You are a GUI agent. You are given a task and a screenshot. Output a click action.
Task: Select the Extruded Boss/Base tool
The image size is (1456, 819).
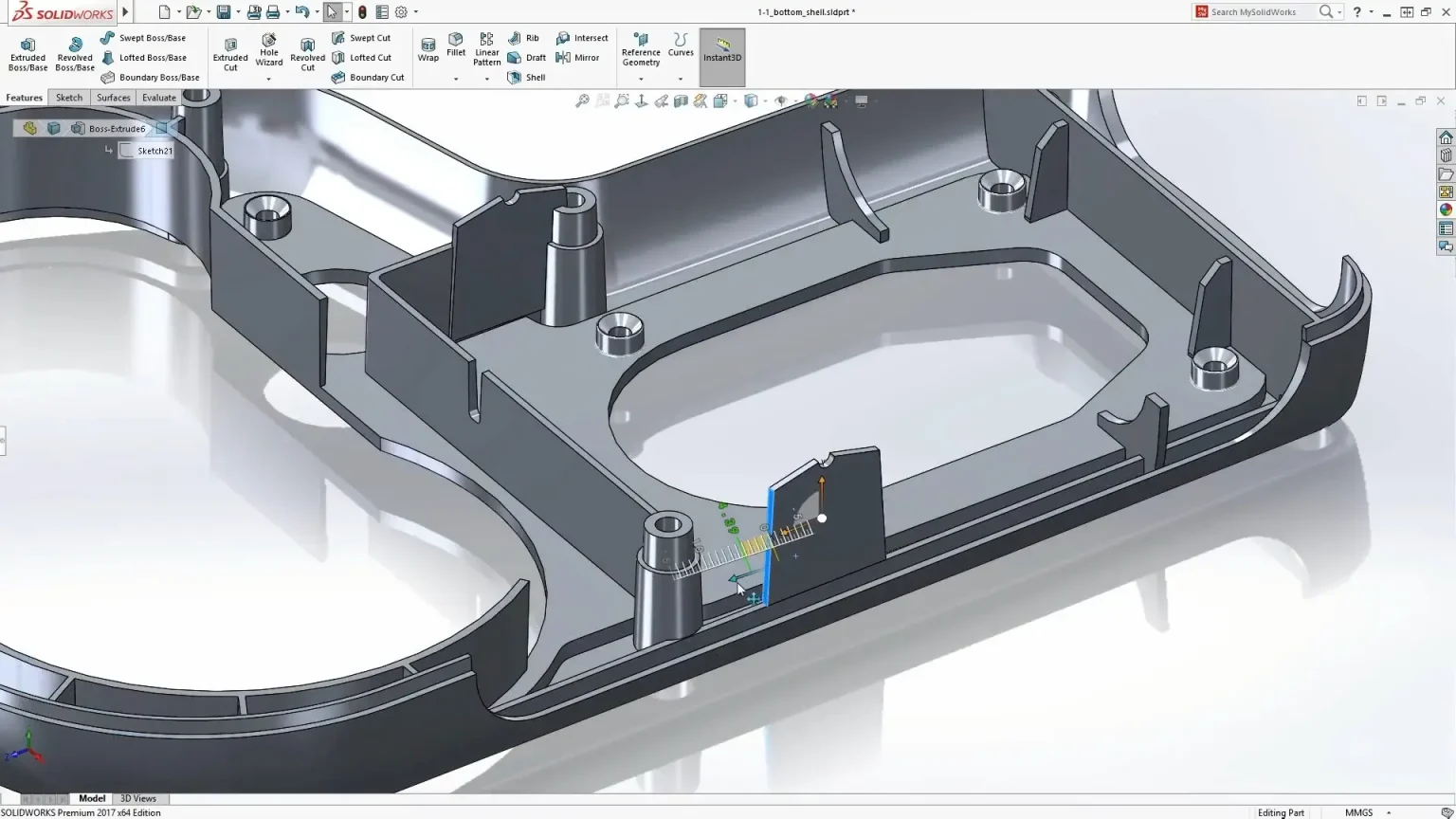(27, 52)
